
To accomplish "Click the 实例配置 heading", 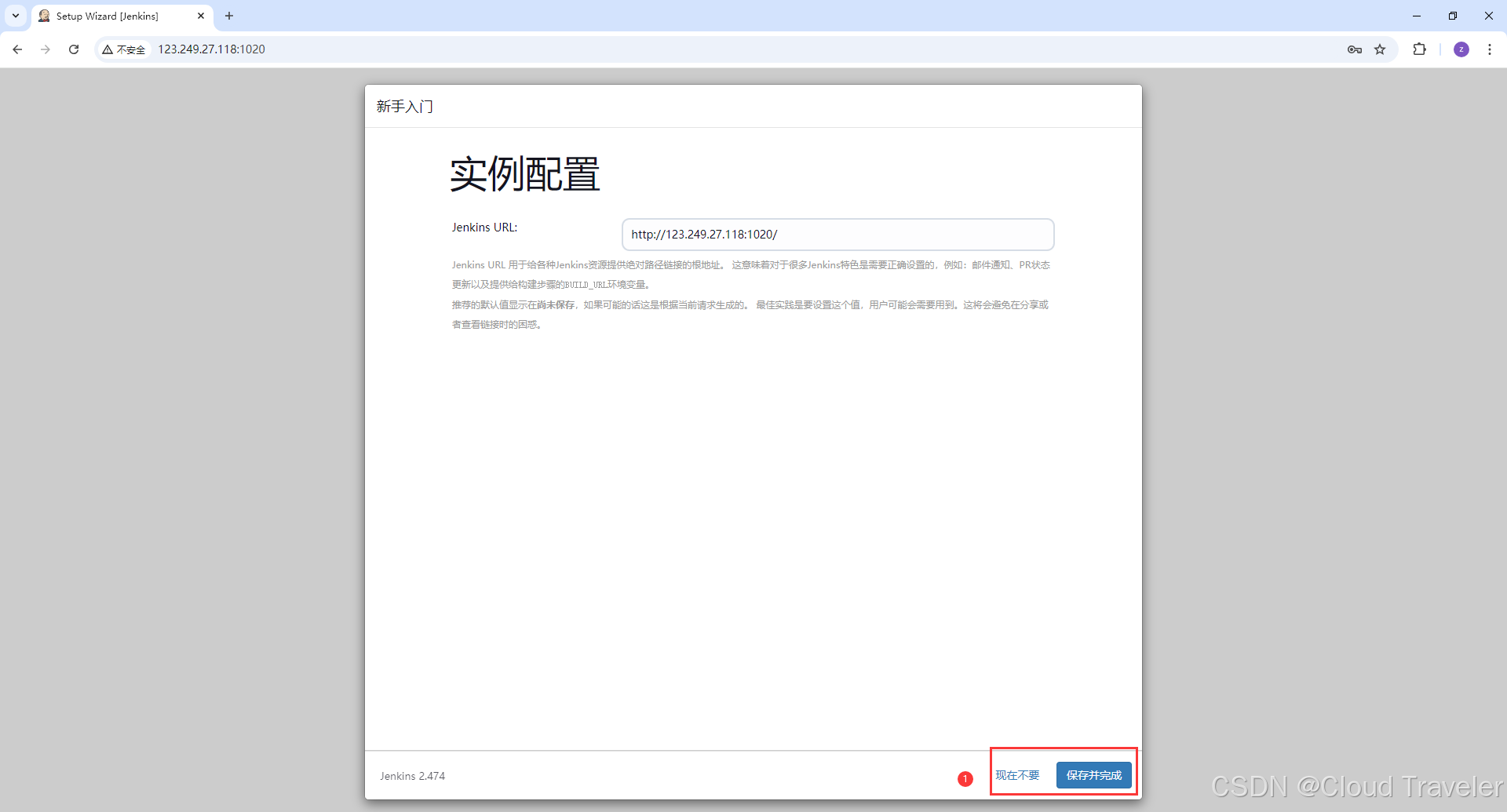I will coord(525,174).
